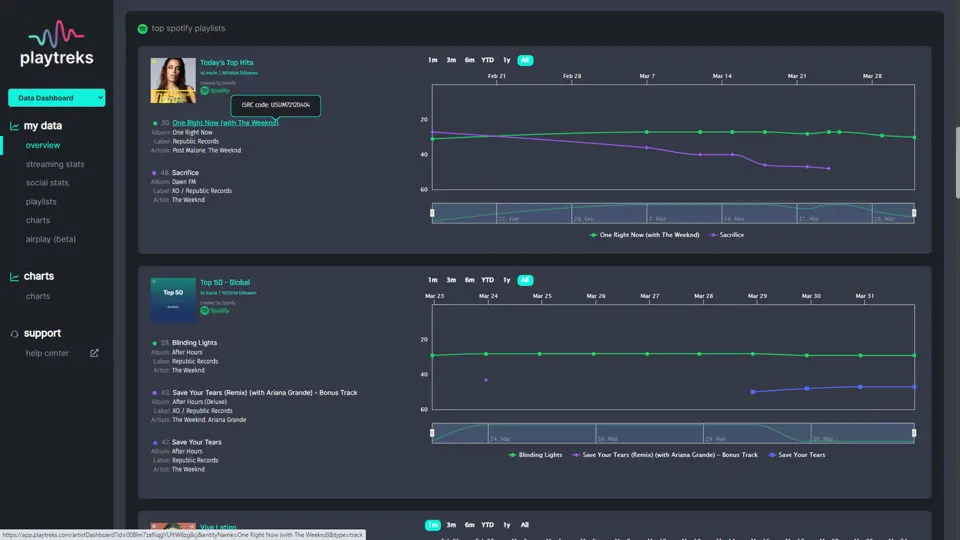960x540 pixels.
Task: Select 3m range on Top 50 Global chart
Action: pyautogui.click(x=451, y=280)
